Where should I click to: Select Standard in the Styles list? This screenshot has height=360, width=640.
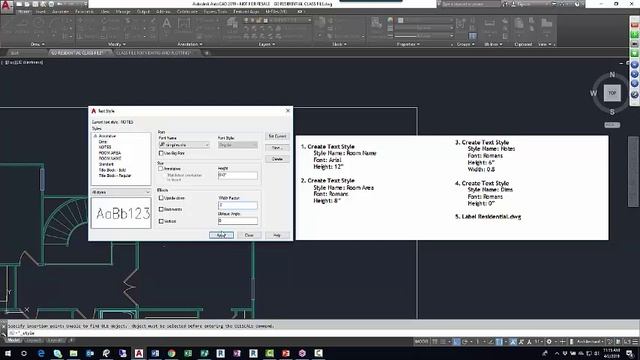tap(106, 164)
